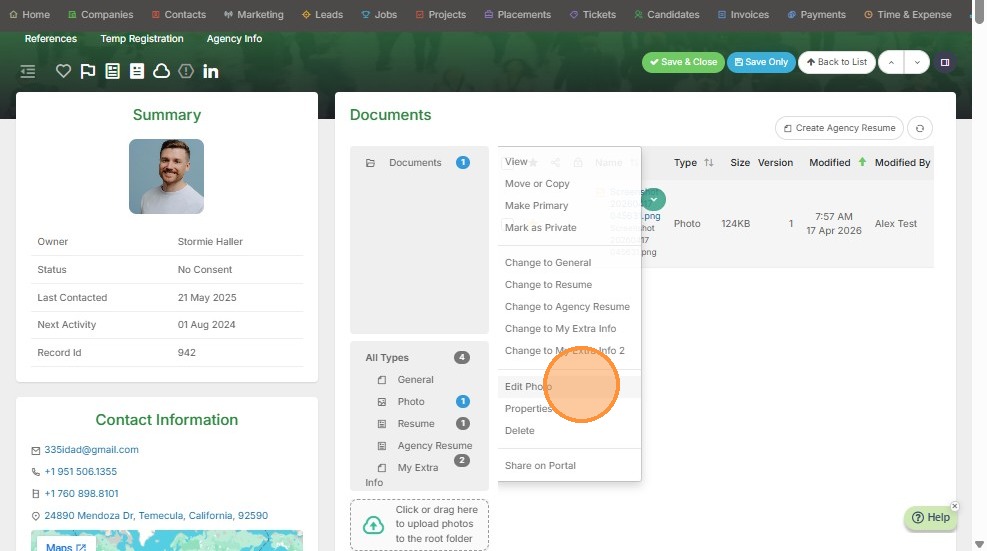Open Marketing in top navigation

(254, 14)
